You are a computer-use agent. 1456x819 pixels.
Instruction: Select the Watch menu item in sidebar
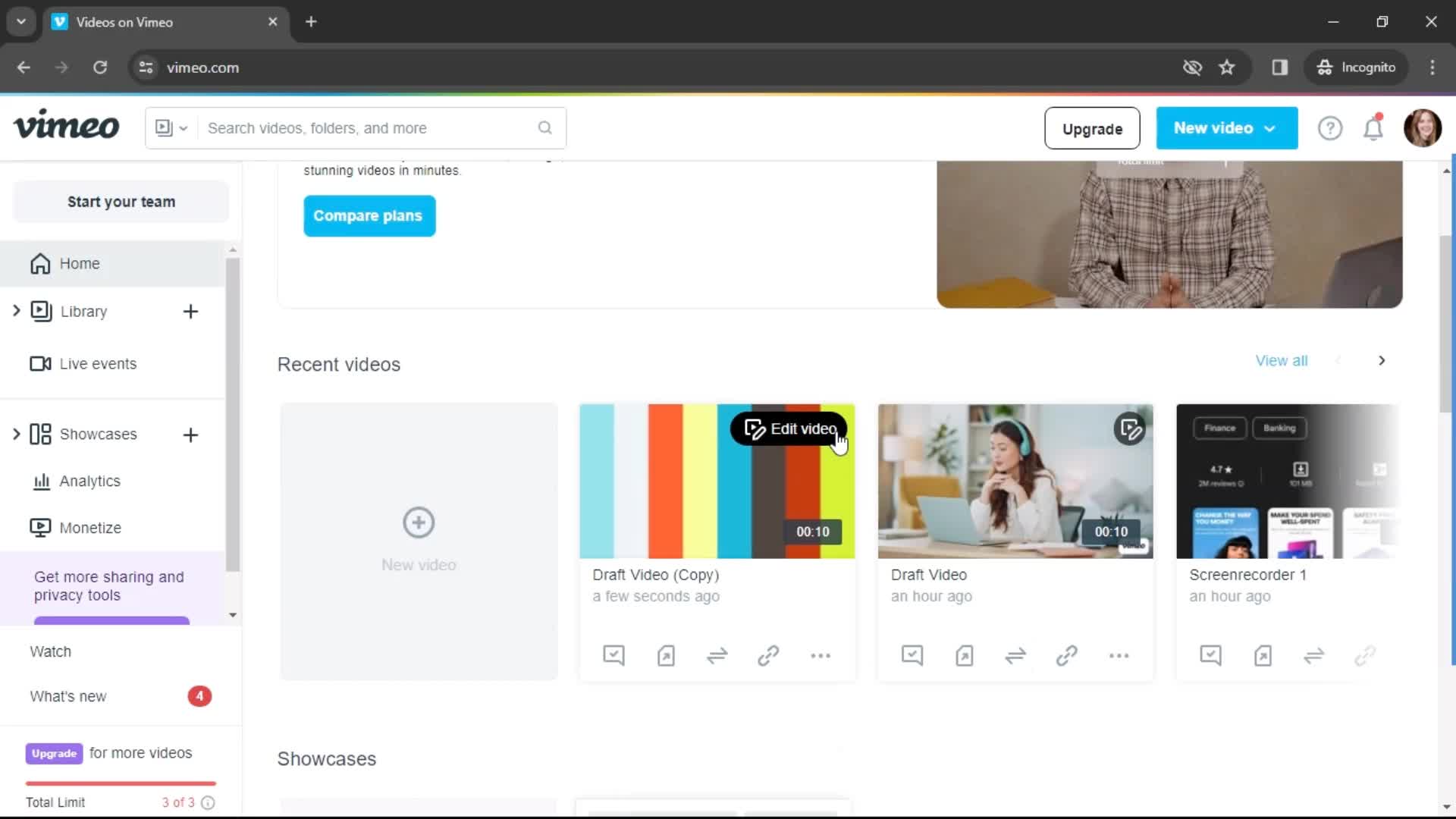(50, 651)
